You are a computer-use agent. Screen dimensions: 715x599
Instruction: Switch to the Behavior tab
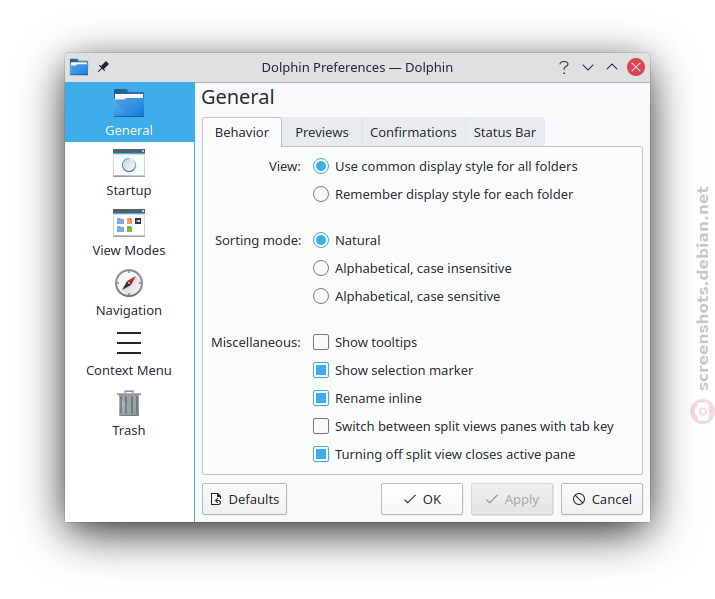(x=242, y=132)
